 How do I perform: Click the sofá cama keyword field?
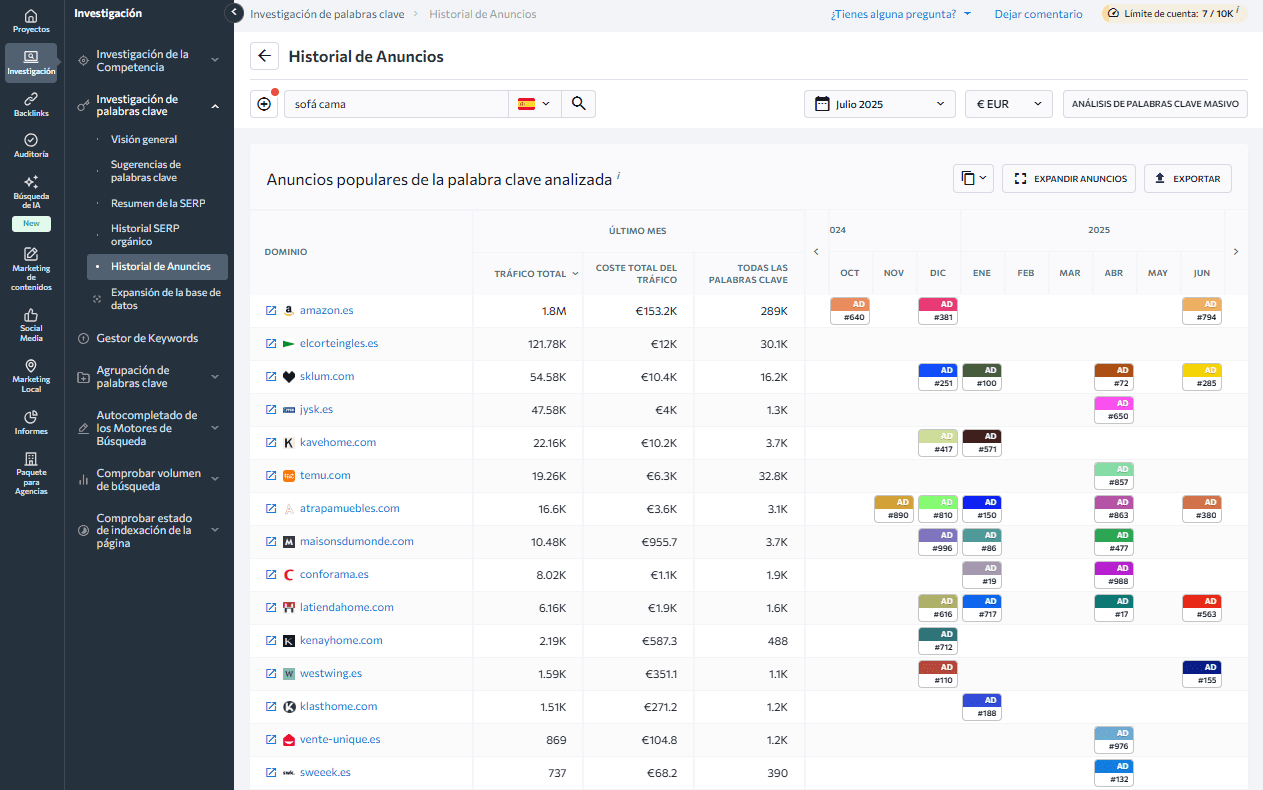396,104
